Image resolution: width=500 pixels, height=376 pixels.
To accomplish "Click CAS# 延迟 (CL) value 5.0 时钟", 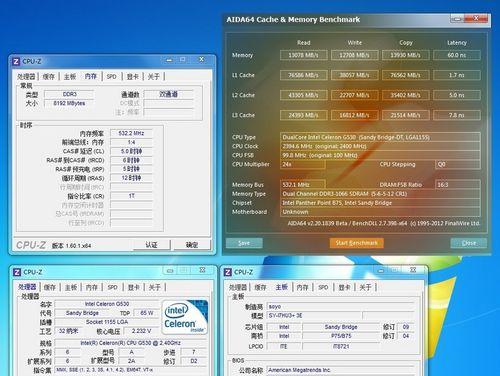I will pyautogui.click(x=131, y=151).
